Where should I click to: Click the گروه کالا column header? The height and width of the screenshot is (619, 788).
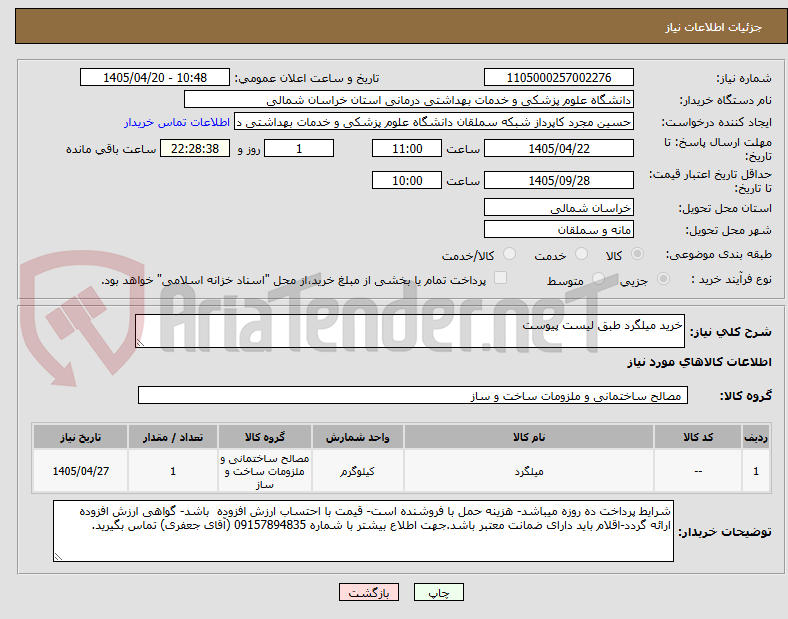265,437
